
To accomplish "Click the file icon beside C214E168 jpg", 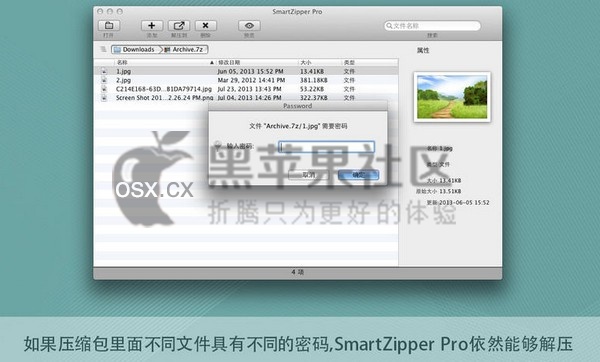I will (x=104, y=89).
